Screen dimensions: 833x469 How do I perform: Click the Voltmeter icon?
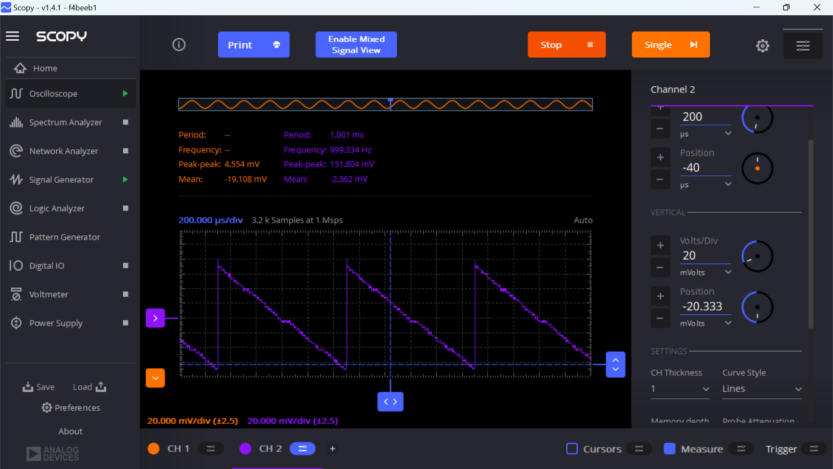pyautogui.click(x=16, y=294)
